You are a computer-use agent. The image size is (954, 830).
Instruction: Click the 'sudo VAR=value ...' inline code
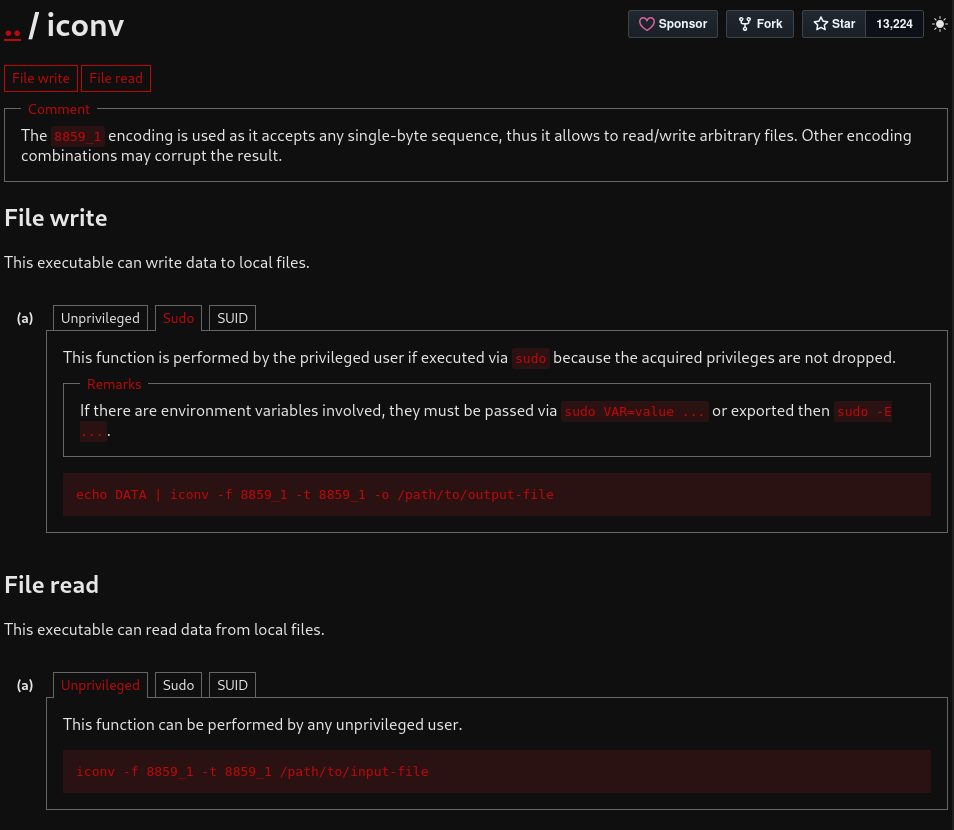click(x=635, y=411)
